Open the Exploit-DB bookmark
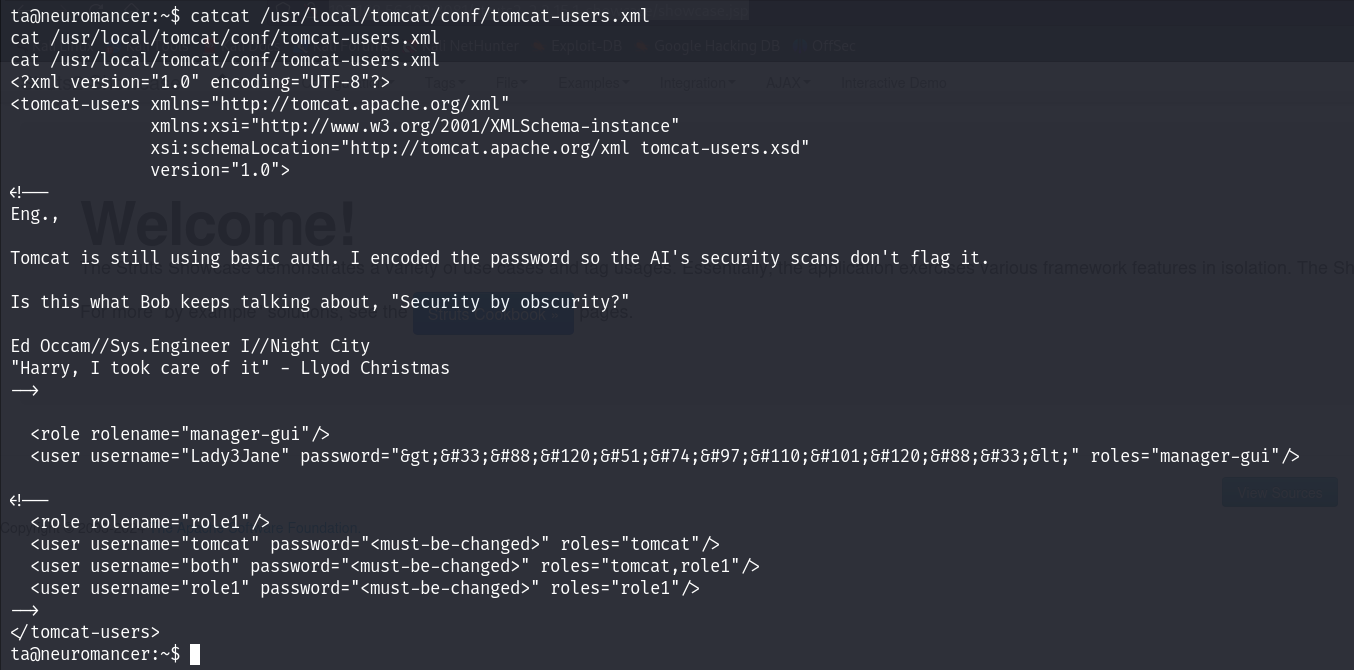This screenshot has height=670, width=1354. coord(584,46)
